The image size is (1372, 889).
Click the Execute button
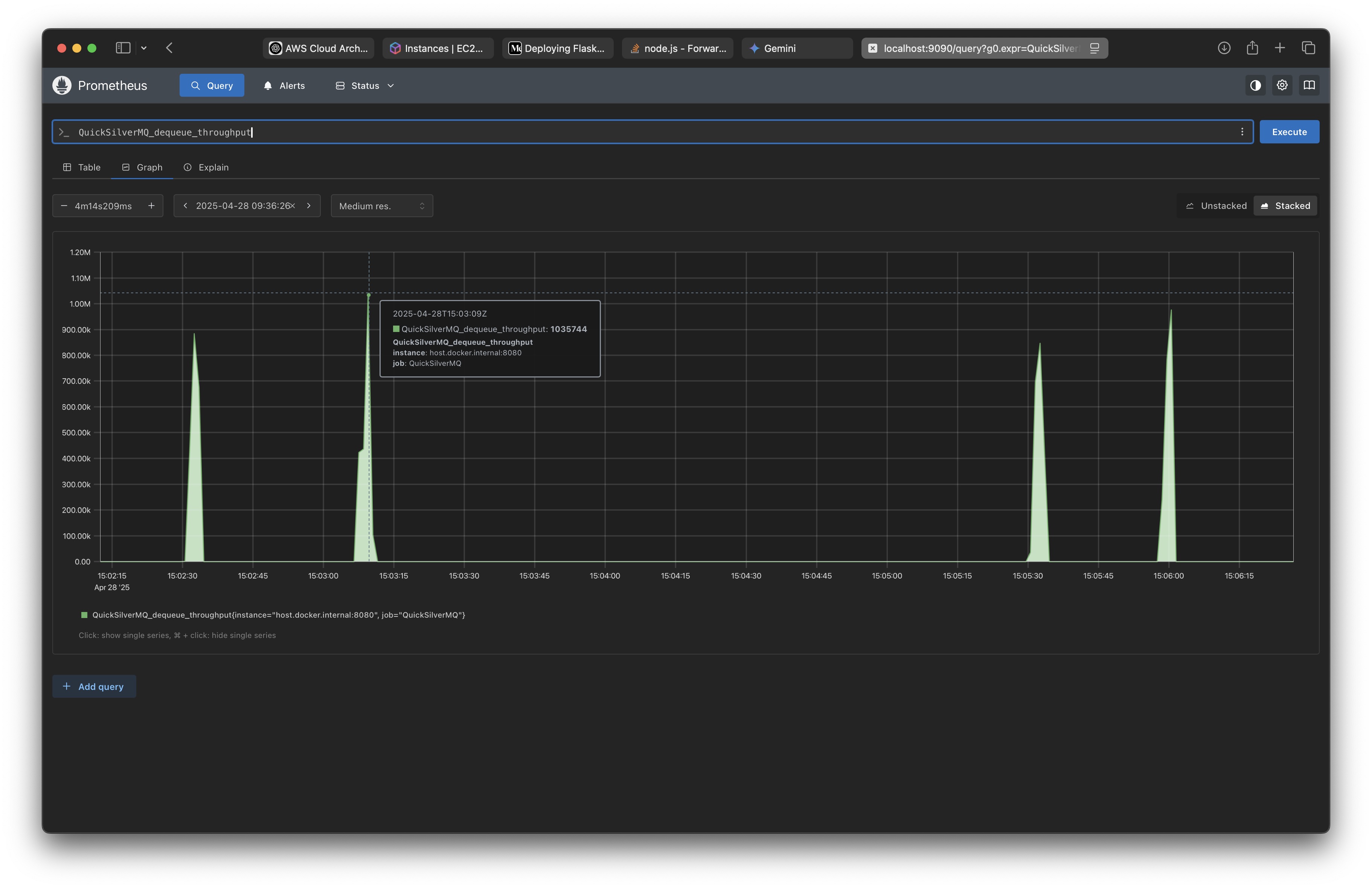coord(1289,131)
